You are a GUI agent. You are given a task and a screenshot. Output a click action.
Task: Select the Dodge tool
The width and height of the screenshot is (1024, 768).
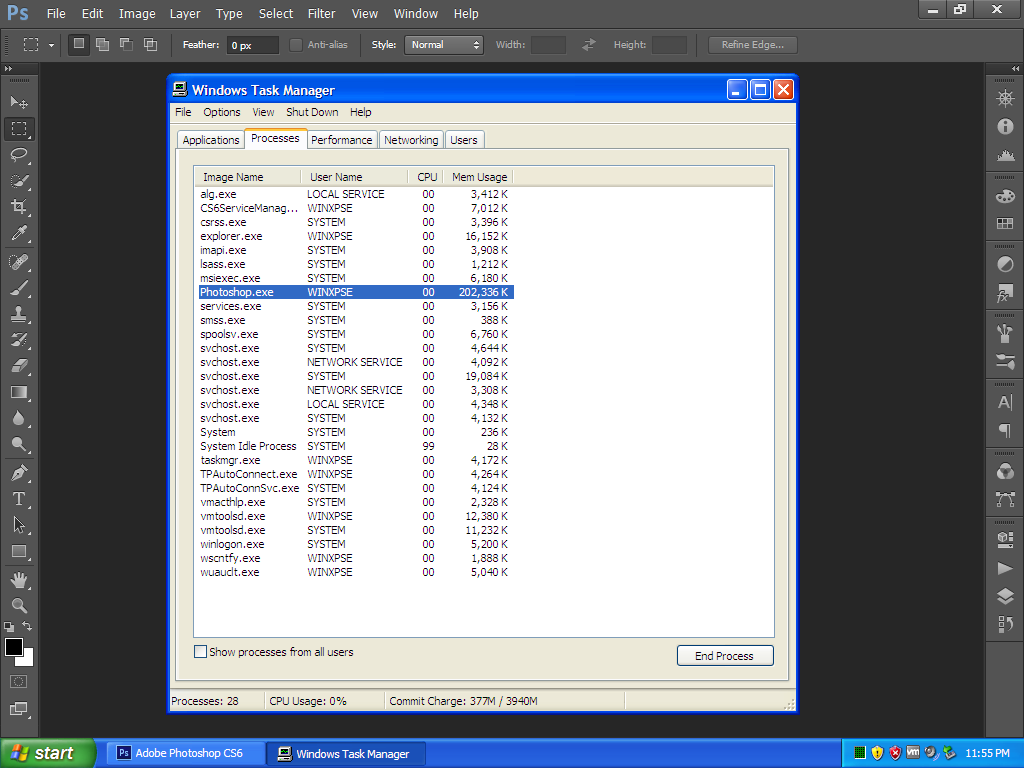click(x=19, y=445)
